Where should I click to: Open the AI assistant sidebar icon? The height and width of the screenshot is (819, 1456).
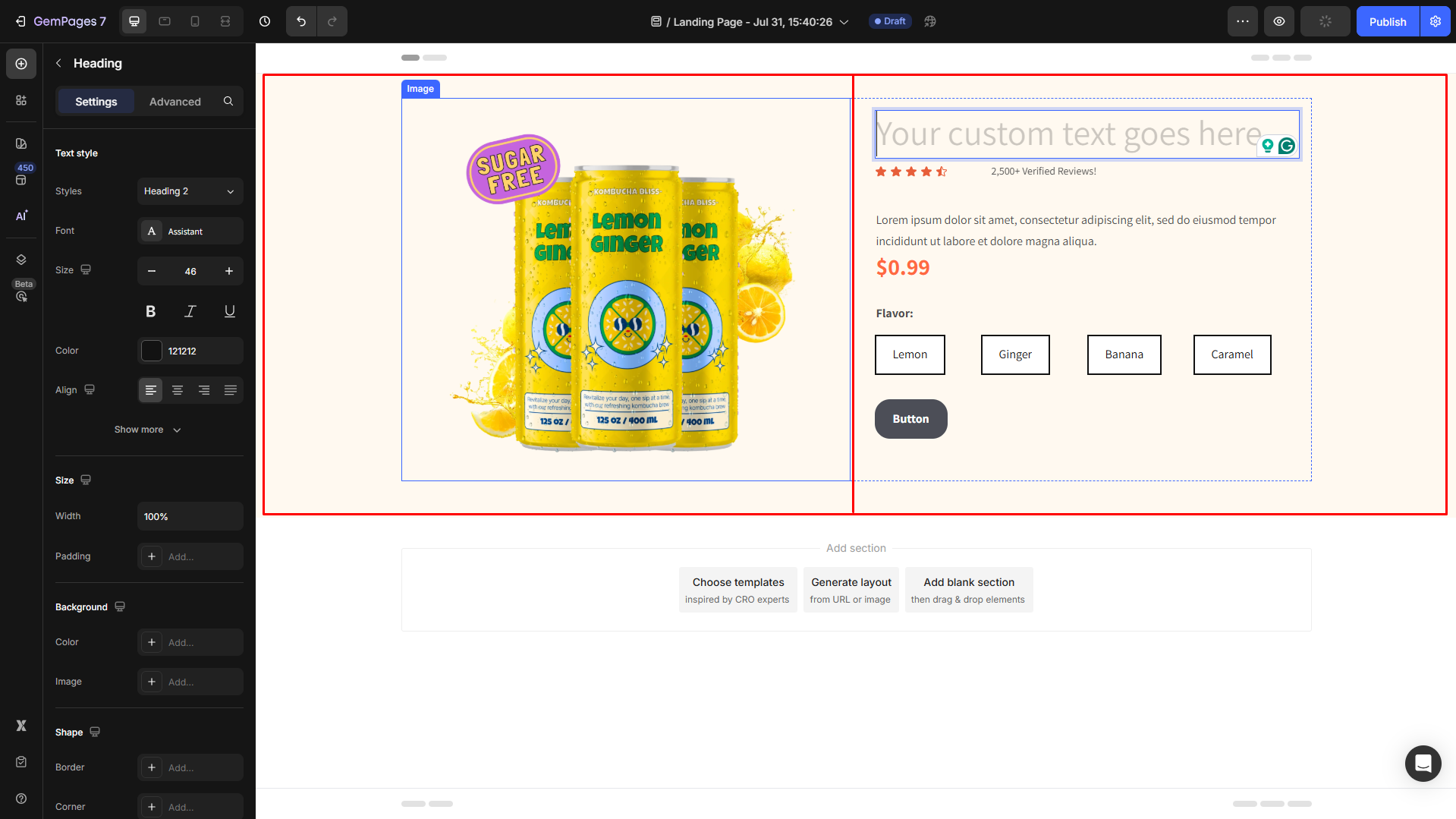[21, 216]
